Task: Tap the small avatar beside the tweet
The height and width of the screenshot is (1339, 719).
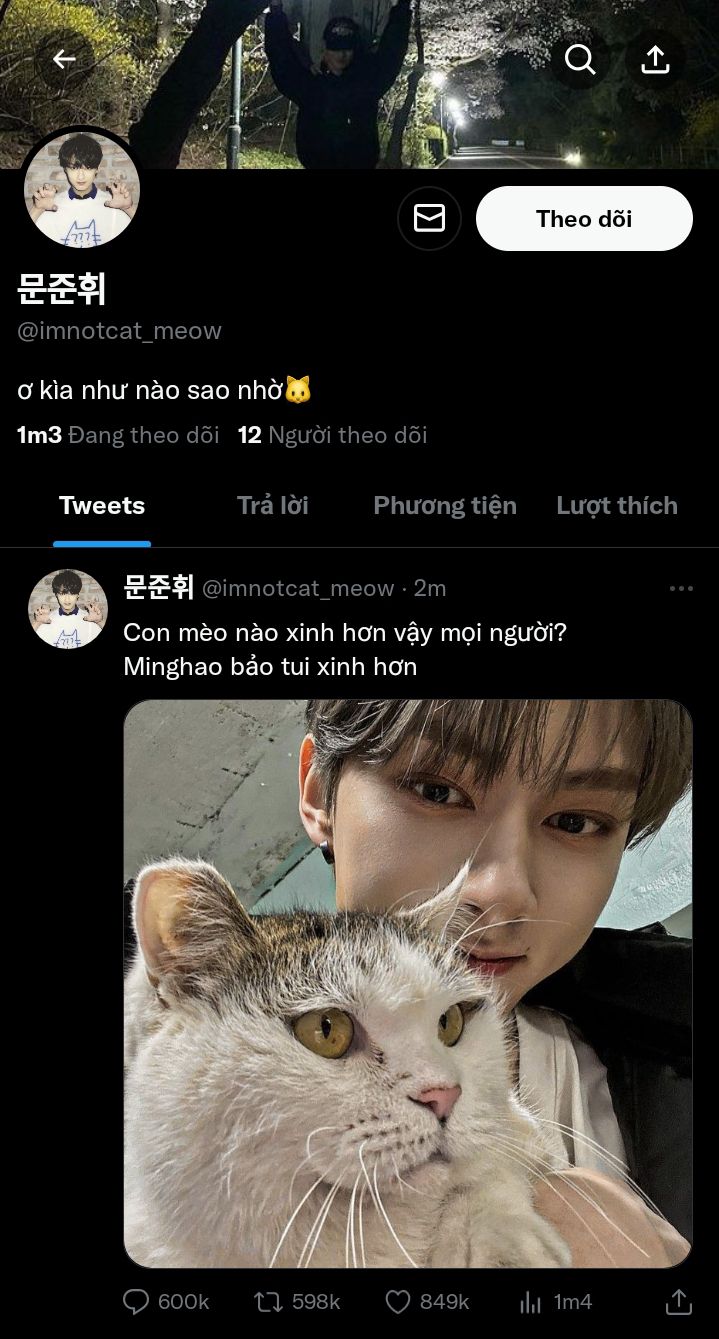Action: (68, 609)
